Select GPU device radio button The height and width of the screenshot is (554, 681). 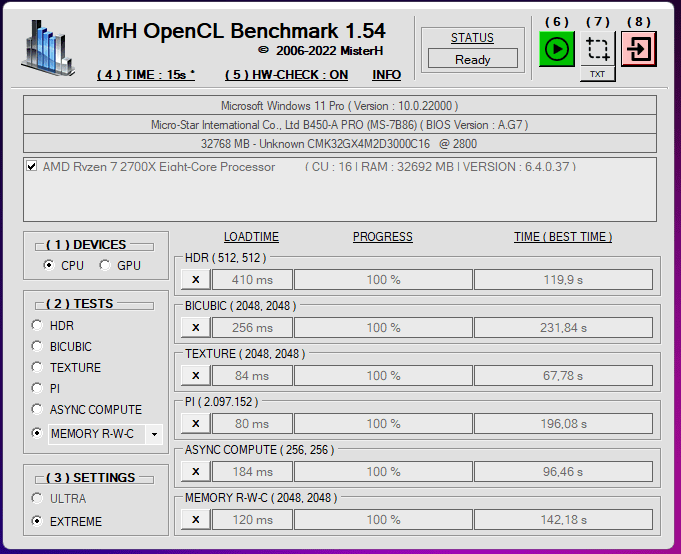105,265
